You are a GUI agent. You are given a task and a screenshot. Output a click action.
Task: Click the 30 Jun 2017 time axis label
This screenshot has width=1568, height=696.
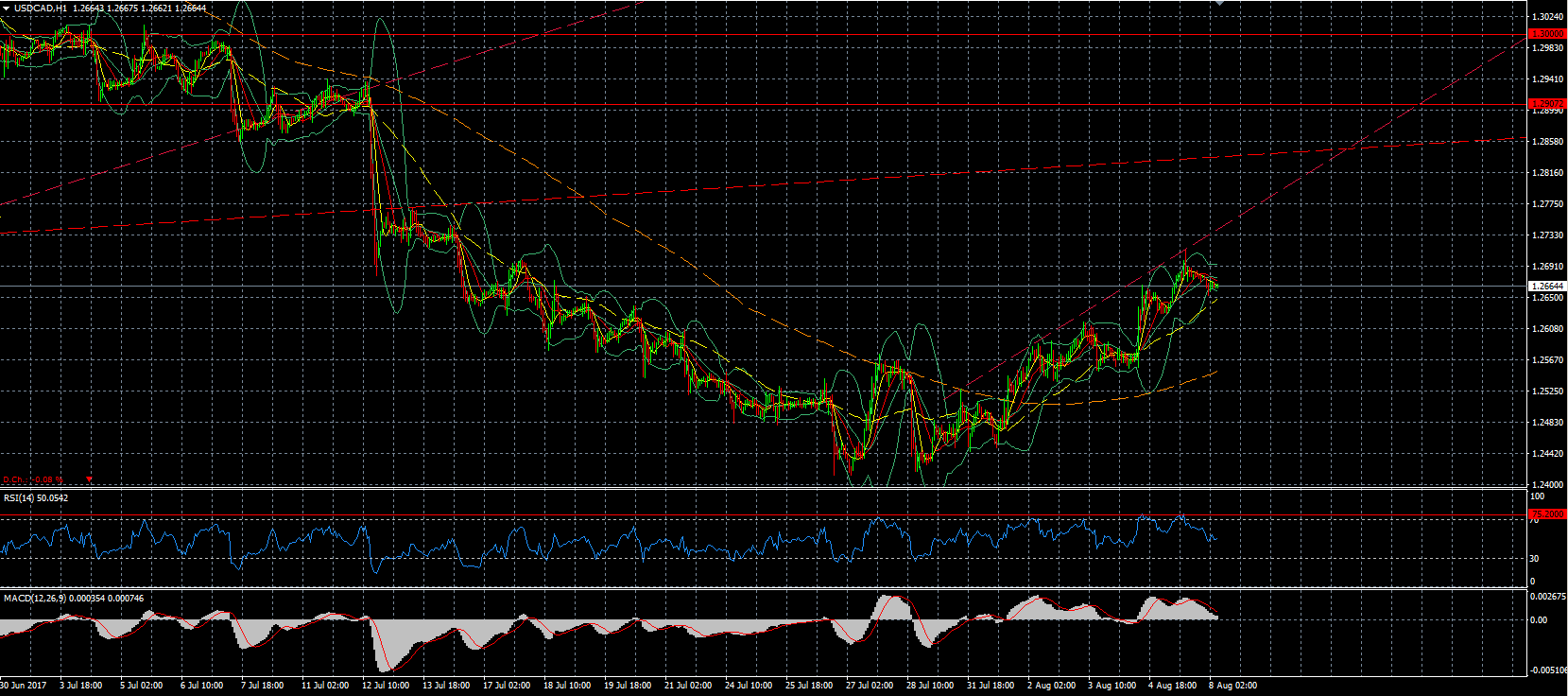pos(24,686)
